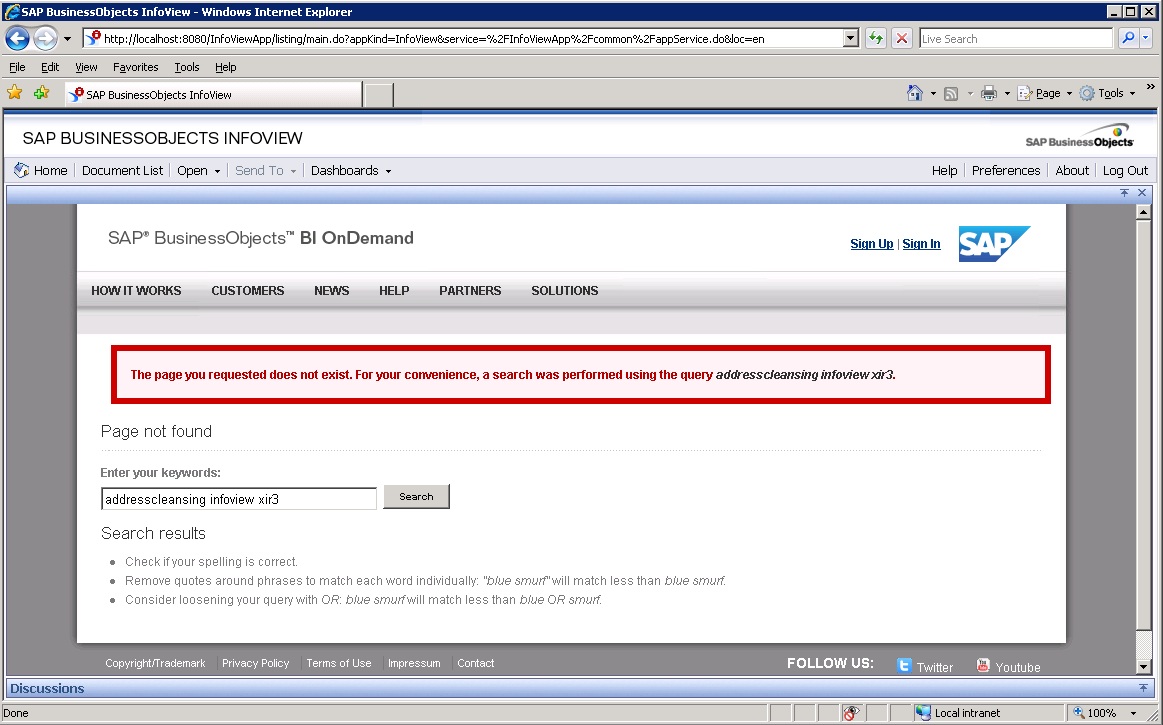
Task: Run Live Search with magnifier icon
Action: point(1128,38)
